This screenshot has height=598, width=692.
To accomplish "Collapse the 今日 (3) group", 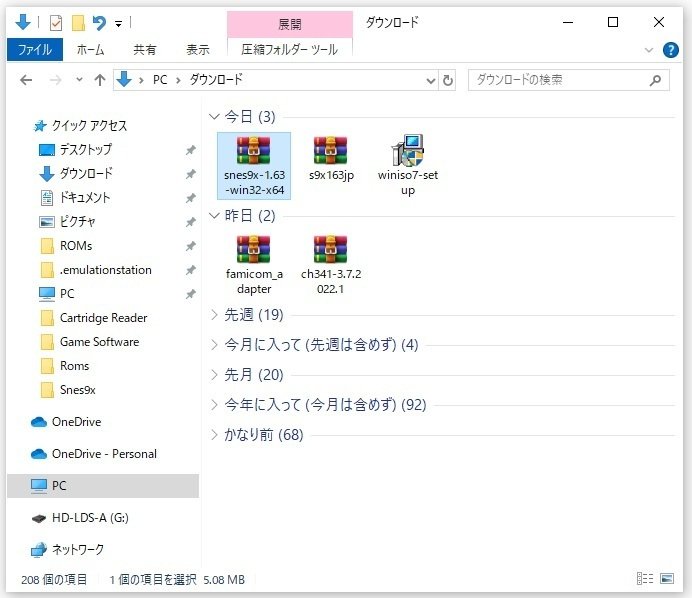I will (214, 117).
